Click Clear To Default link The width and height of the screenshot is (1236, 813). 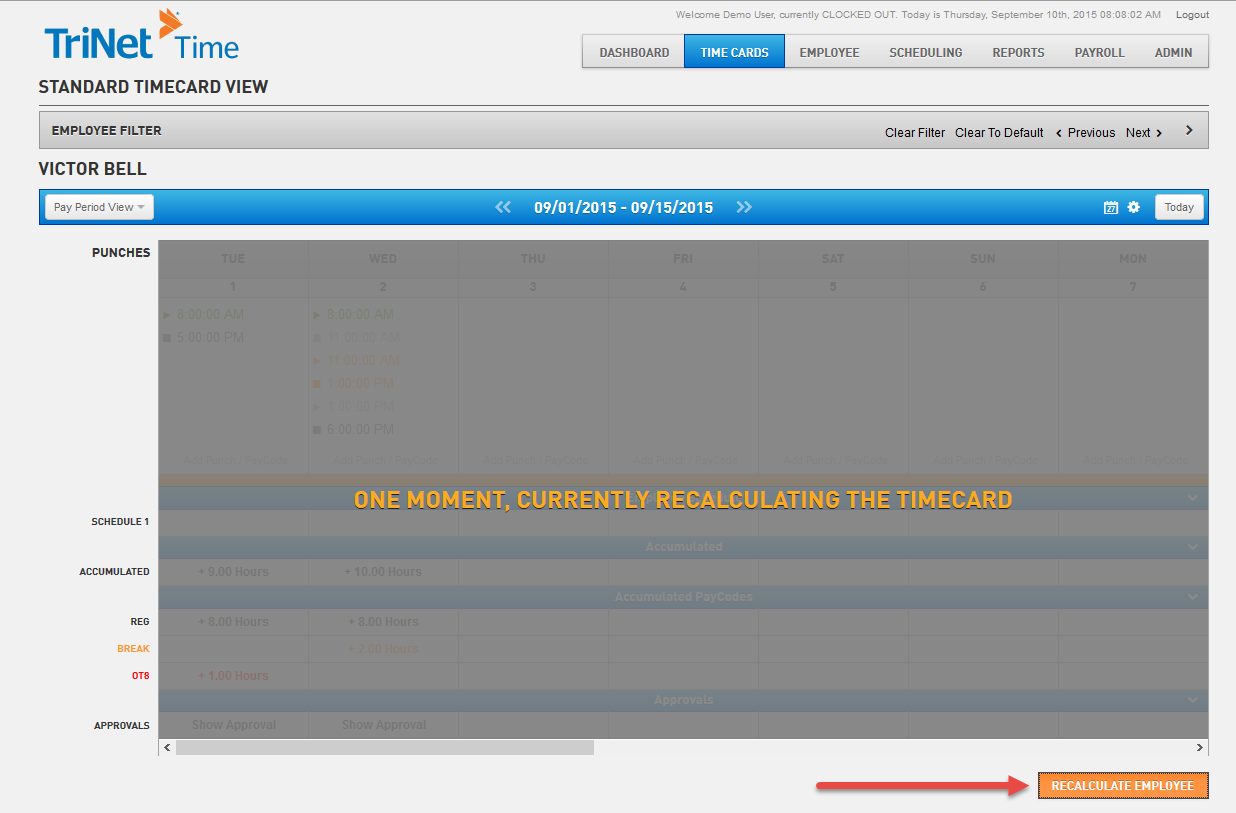(999, 132)
